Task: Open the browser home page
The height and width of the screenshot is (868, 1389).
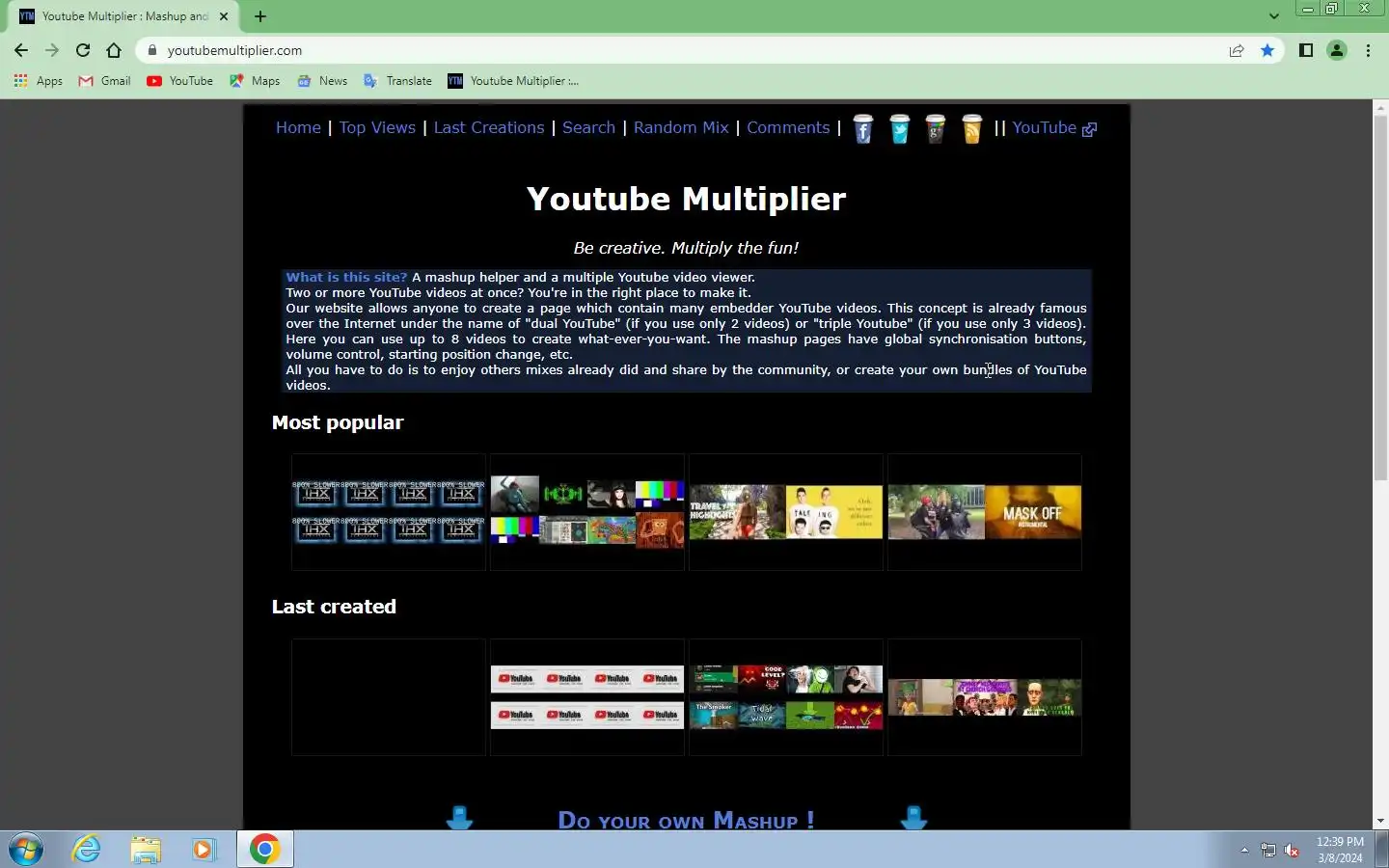Action: (114, 50)
